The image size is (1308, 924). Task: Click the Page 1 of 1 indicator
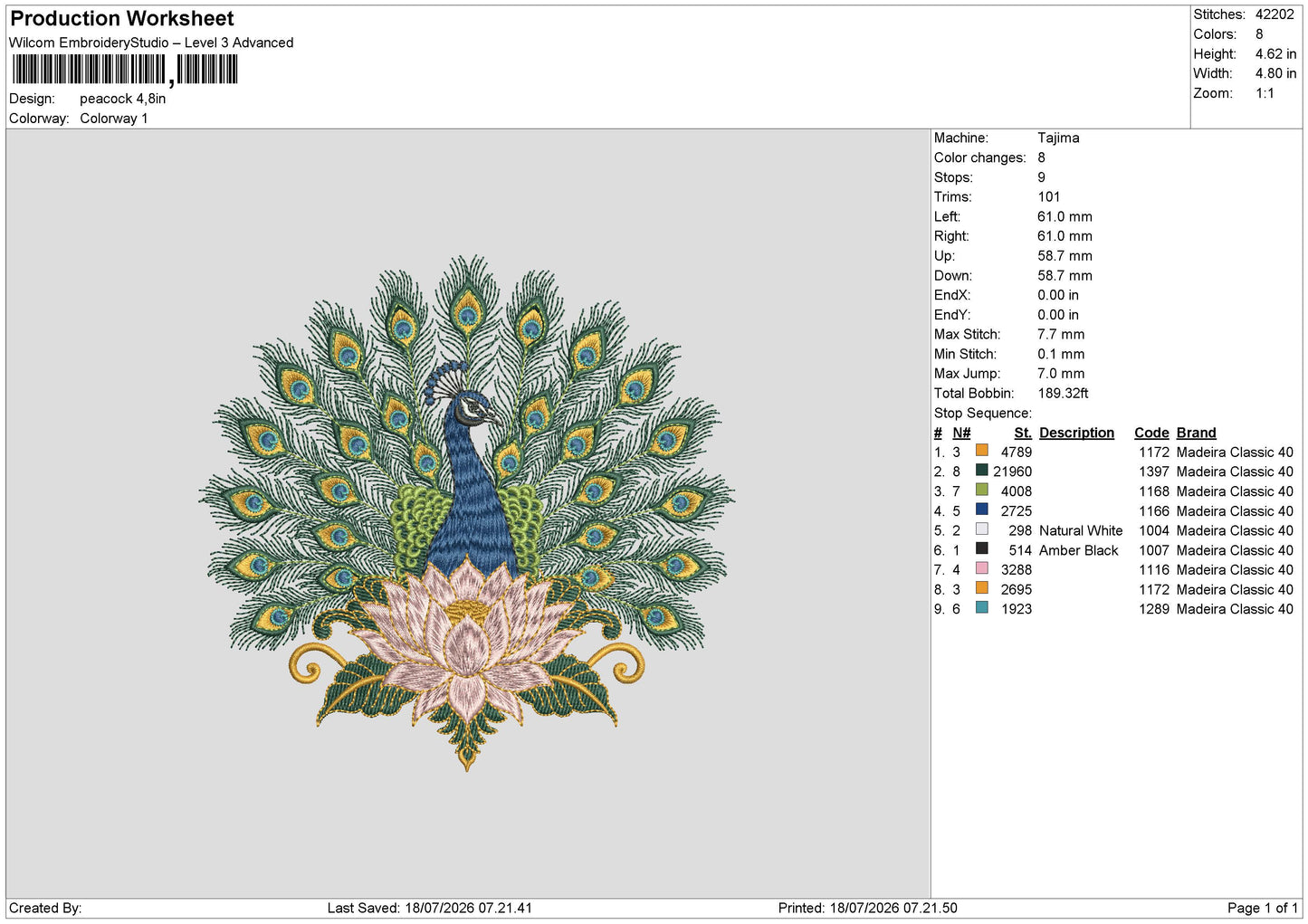coord(1263,908)
